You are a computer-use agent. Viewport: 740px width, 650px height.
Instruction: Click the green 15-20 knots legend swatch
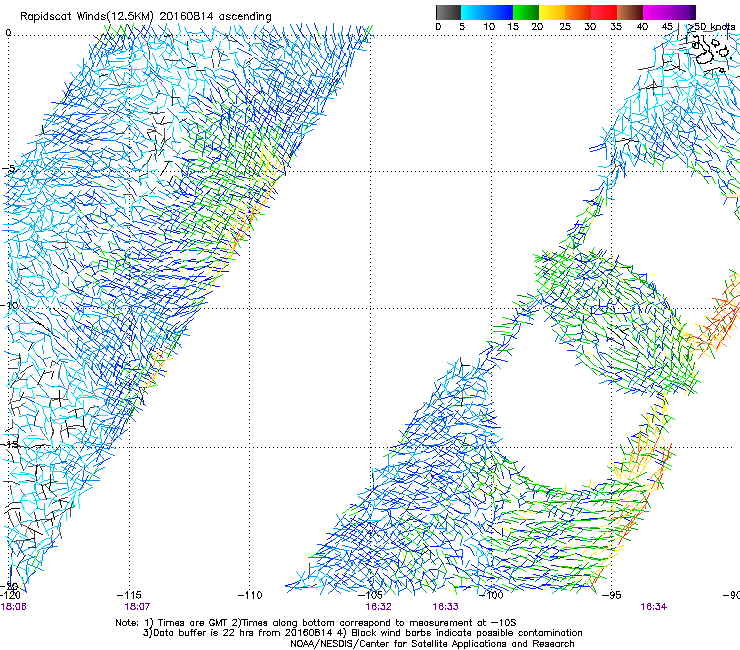[526, 12]
